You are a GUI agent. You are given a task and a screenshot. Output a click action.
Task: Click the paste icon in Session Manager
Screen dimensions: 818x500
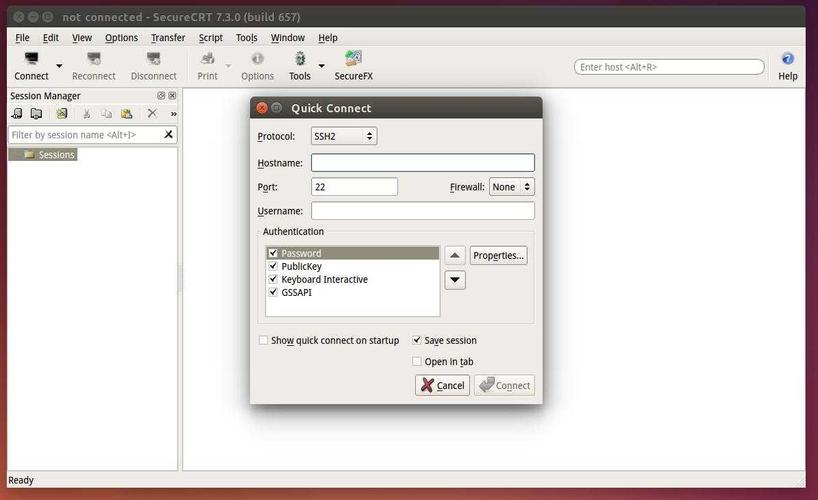tap(126, 113)
